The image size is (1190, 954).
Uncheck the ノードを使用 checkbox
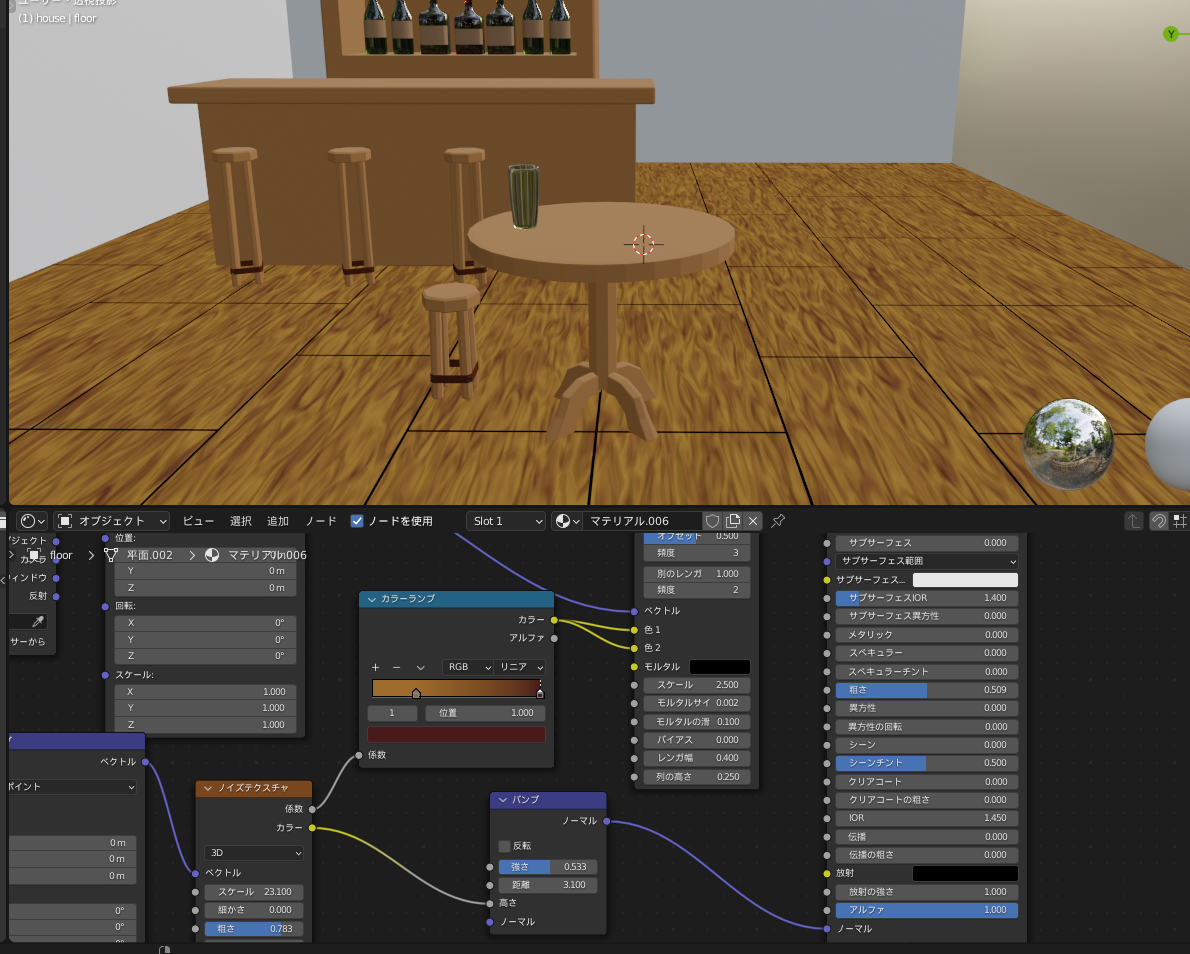click(x=357, y=521)
